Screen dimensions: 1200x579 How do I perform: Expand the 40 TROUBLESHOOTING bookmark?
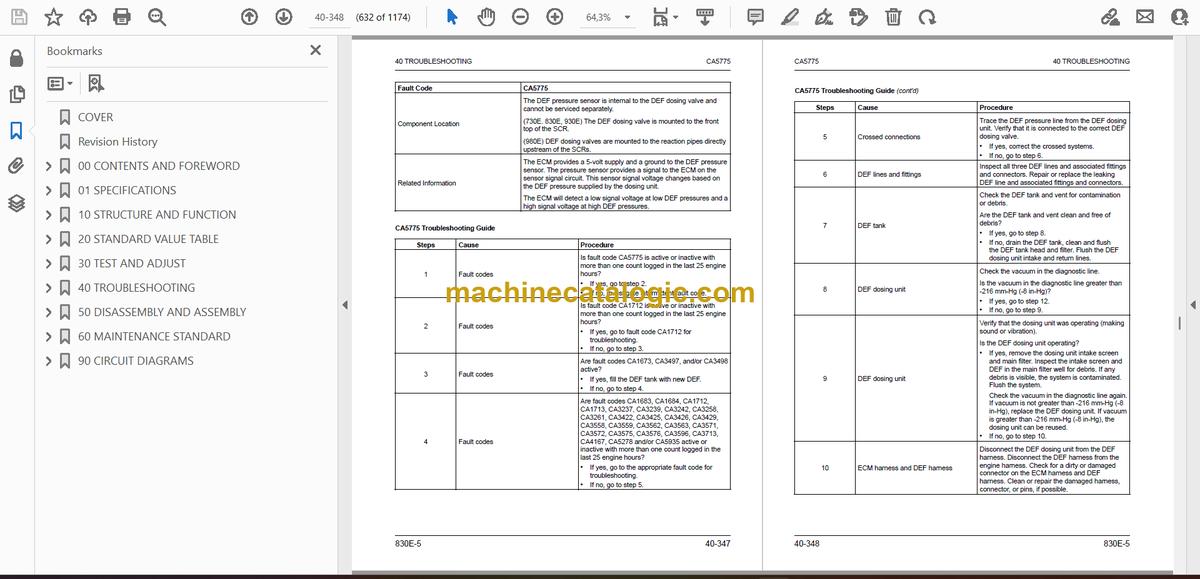[48, 288]
